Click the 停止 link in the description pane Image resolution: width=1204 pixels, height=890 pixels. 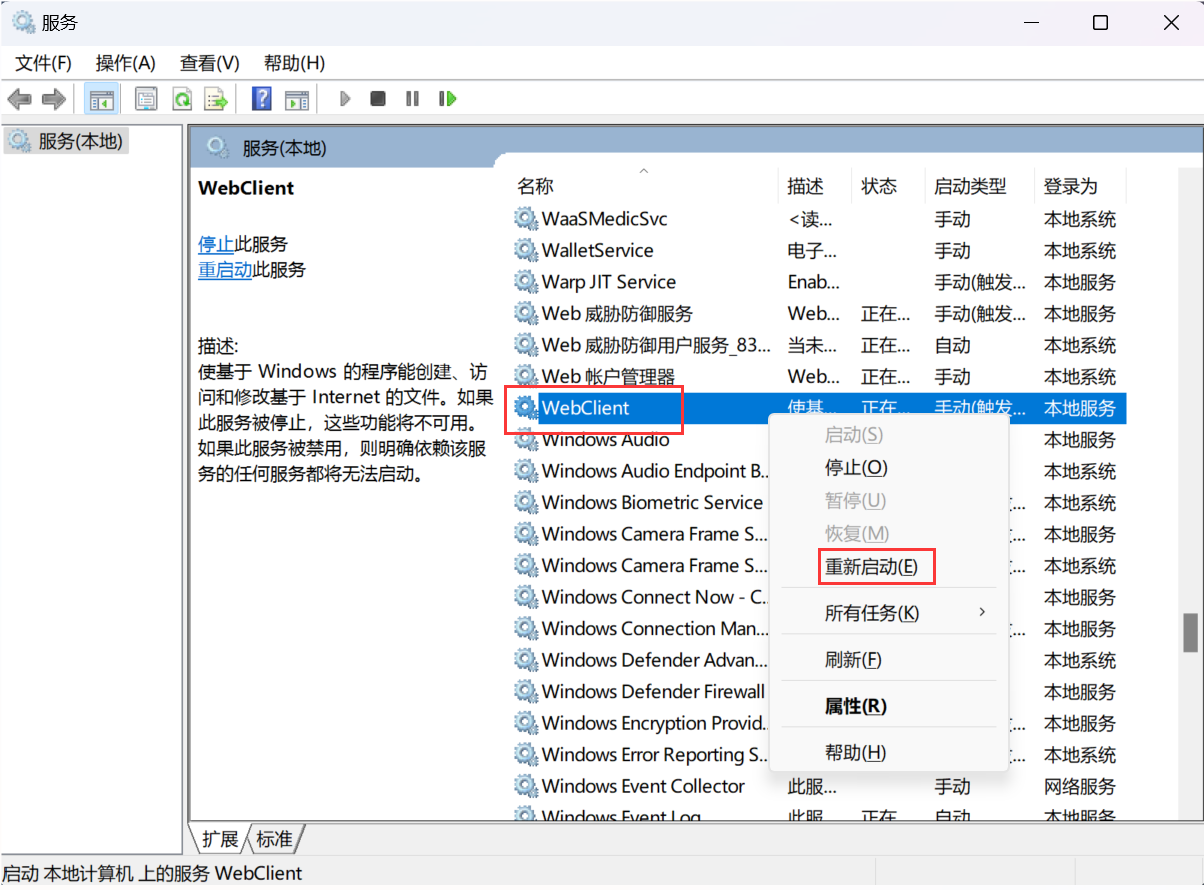click(216, 244)
